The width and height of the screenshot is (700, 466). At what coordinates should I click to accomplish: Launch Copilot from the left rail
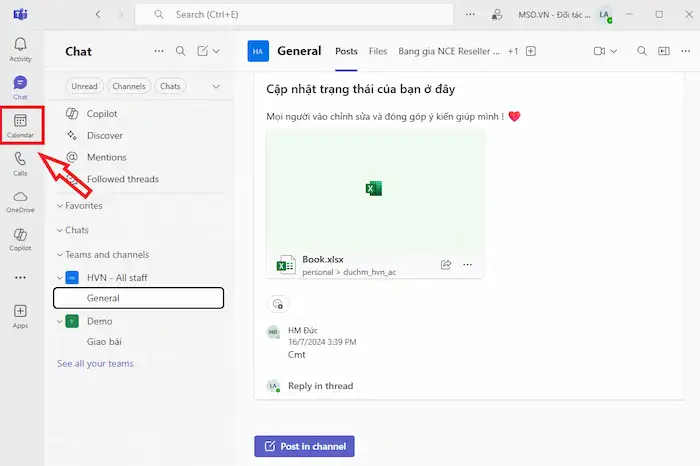pyautogui.click(x=20, y=239)
